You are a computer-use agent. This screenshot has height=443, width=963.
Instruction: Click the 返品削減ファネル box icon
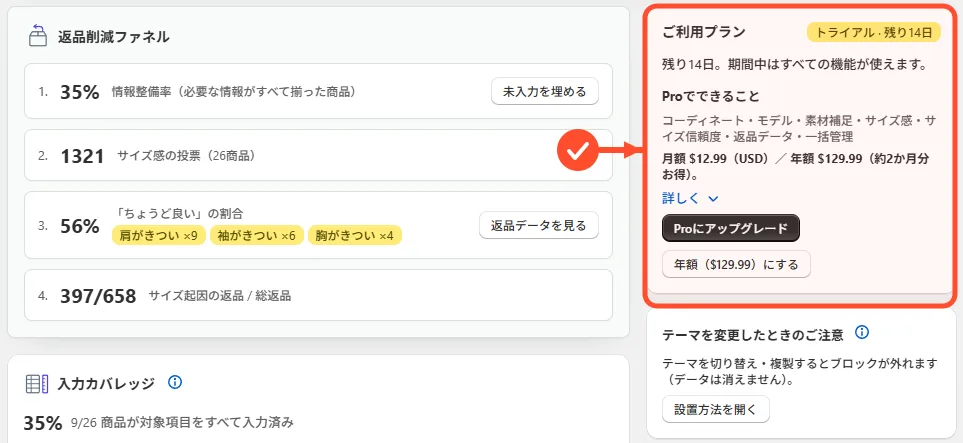(38, 35)
